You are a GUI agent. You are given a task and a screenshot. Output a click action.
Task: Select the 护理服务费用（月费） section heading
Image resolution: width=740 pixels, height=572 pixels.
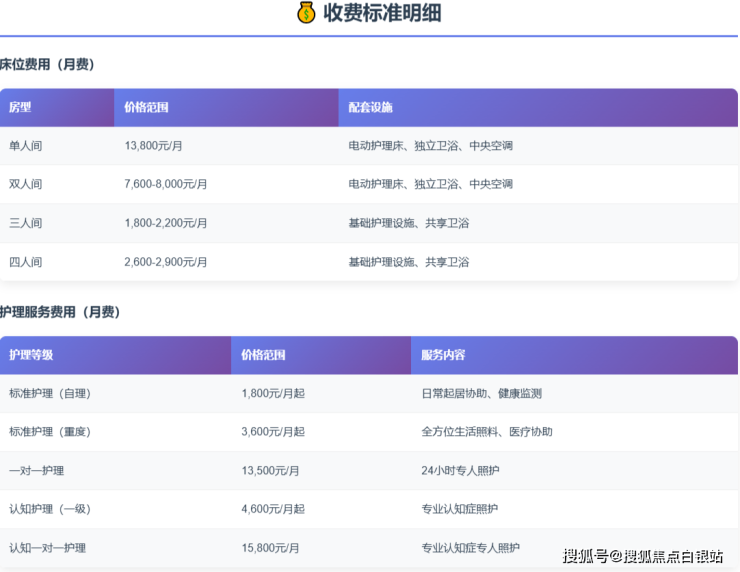point(60,312)
